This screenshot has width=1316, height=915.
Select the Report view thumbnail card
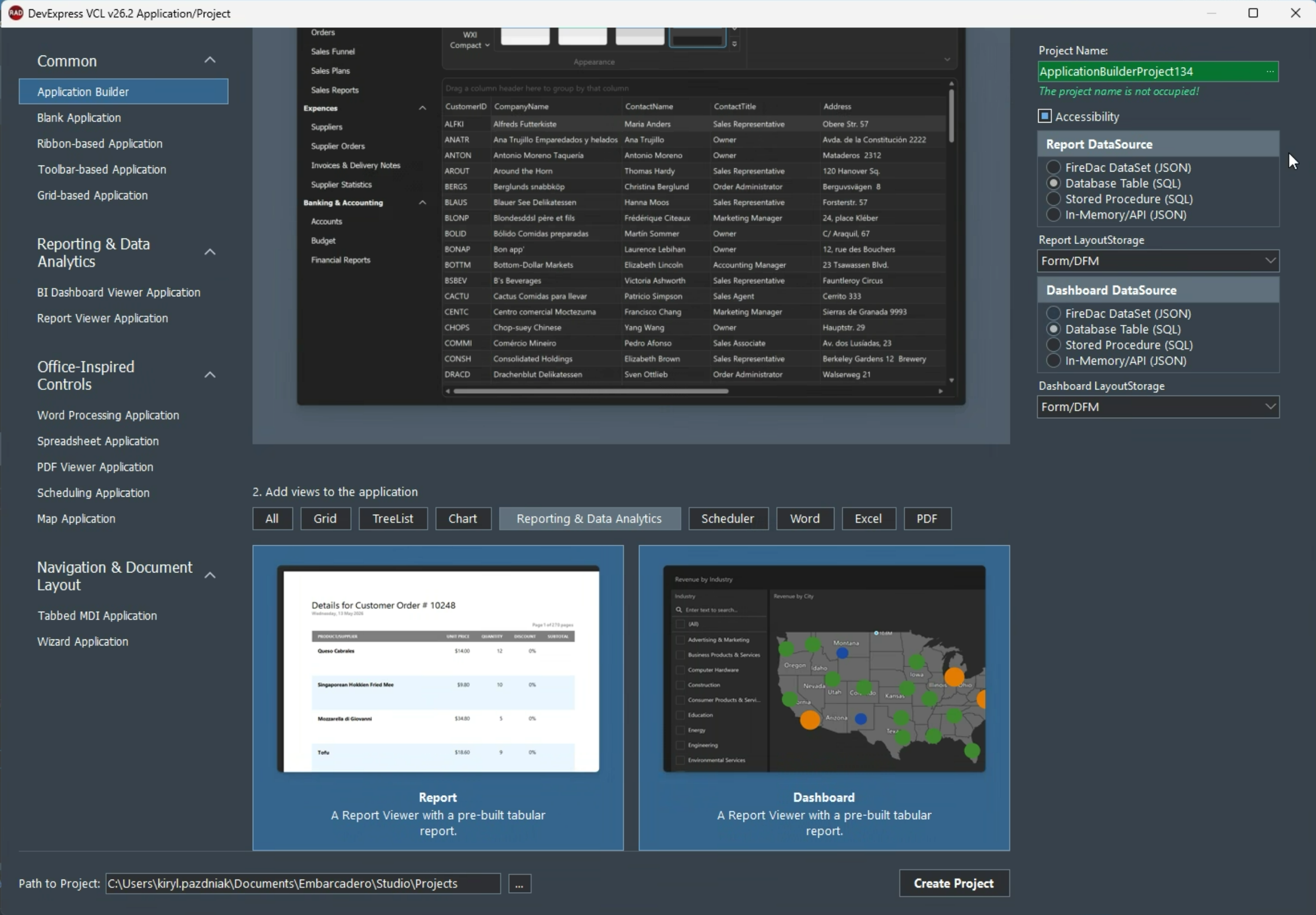pos(438,698)
